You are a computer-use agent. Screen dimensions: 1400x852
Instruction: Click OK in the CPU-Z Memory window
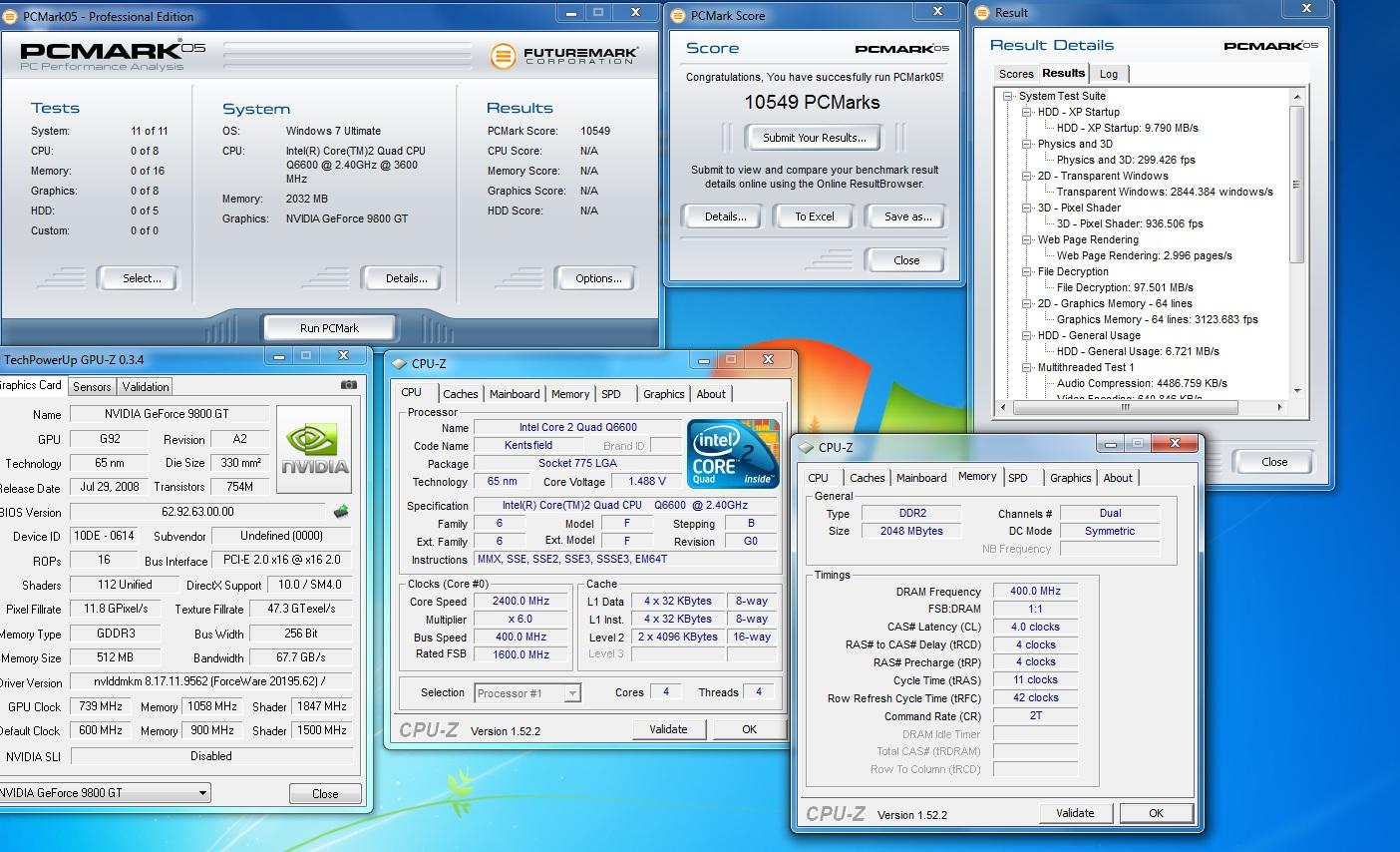coord(1156,813)
